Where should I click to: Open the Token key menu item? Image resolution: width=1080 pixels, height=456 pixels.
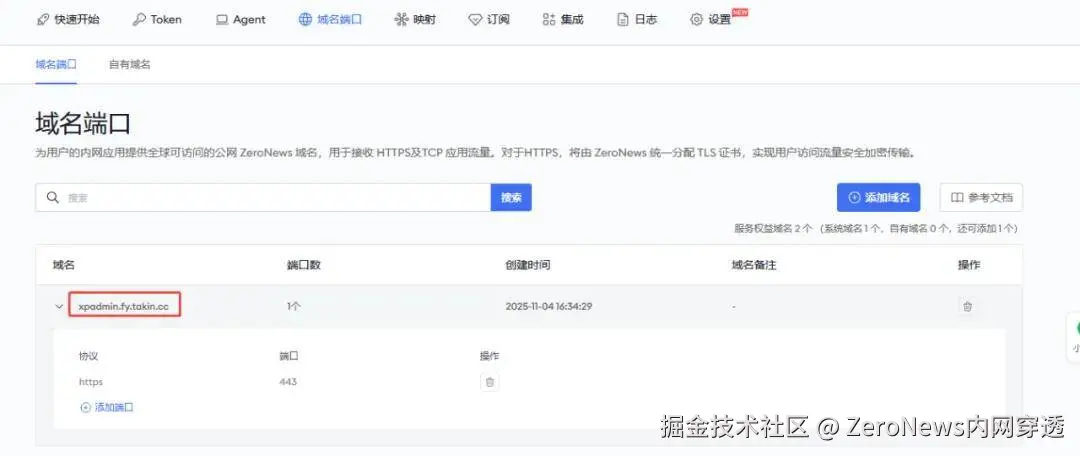(157, 19)
